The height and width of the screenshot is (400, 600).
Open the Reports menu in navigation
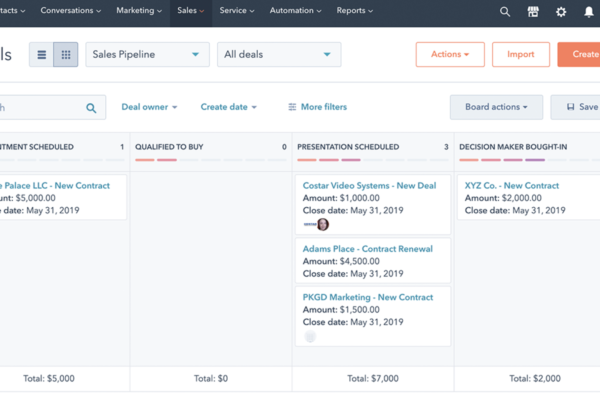click(355, 11)
